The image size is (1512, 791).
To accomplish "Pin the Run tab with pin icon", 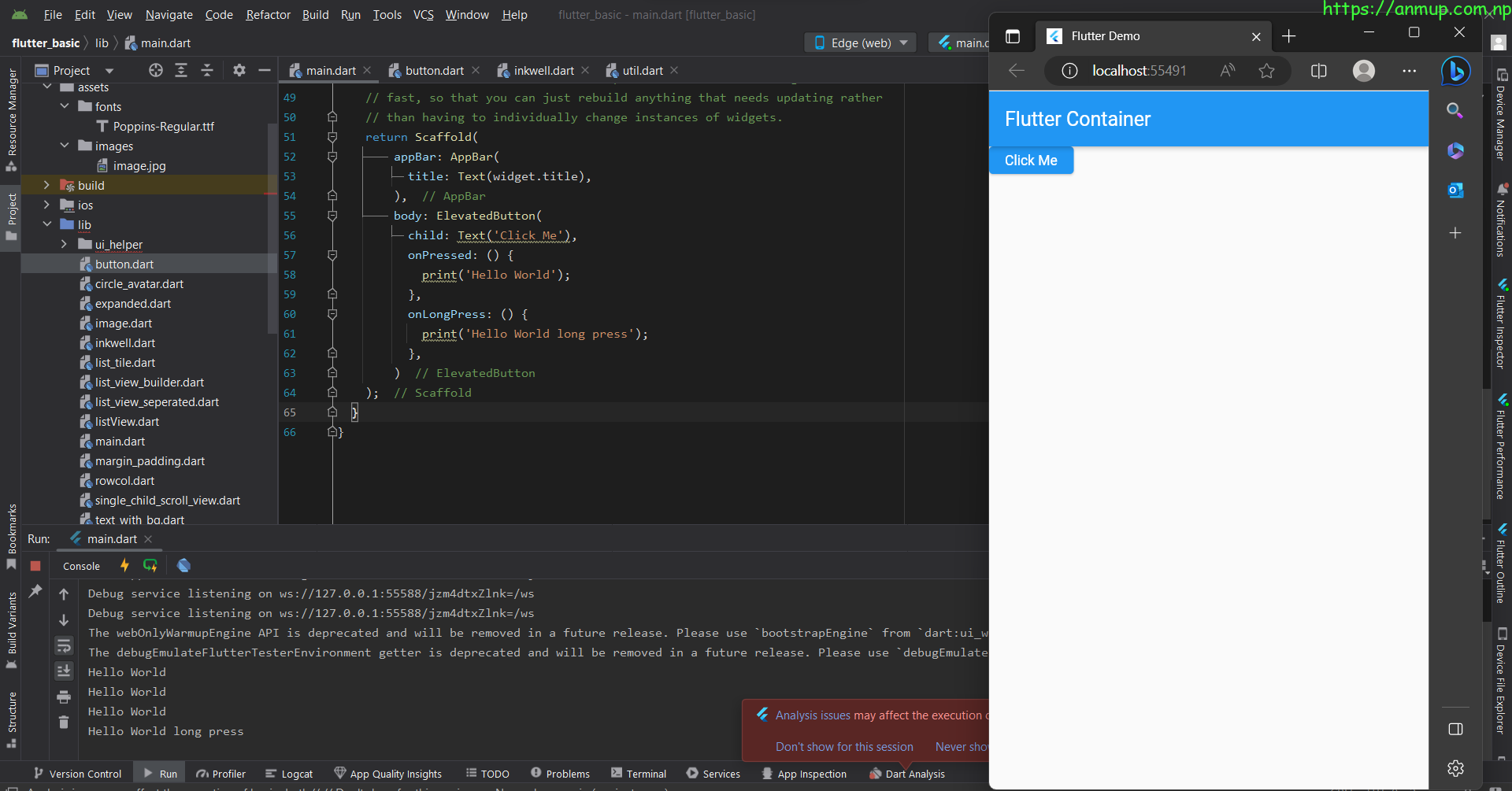I will [x=35, y=591].
